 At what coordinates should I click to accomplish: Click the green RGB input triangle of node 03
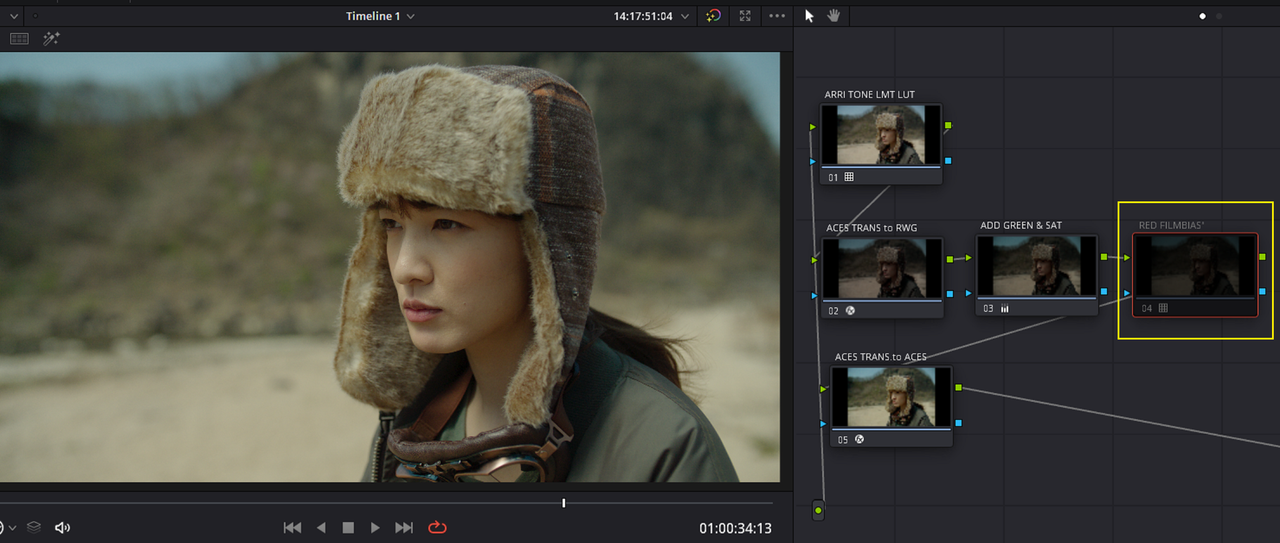pos(969,258)
